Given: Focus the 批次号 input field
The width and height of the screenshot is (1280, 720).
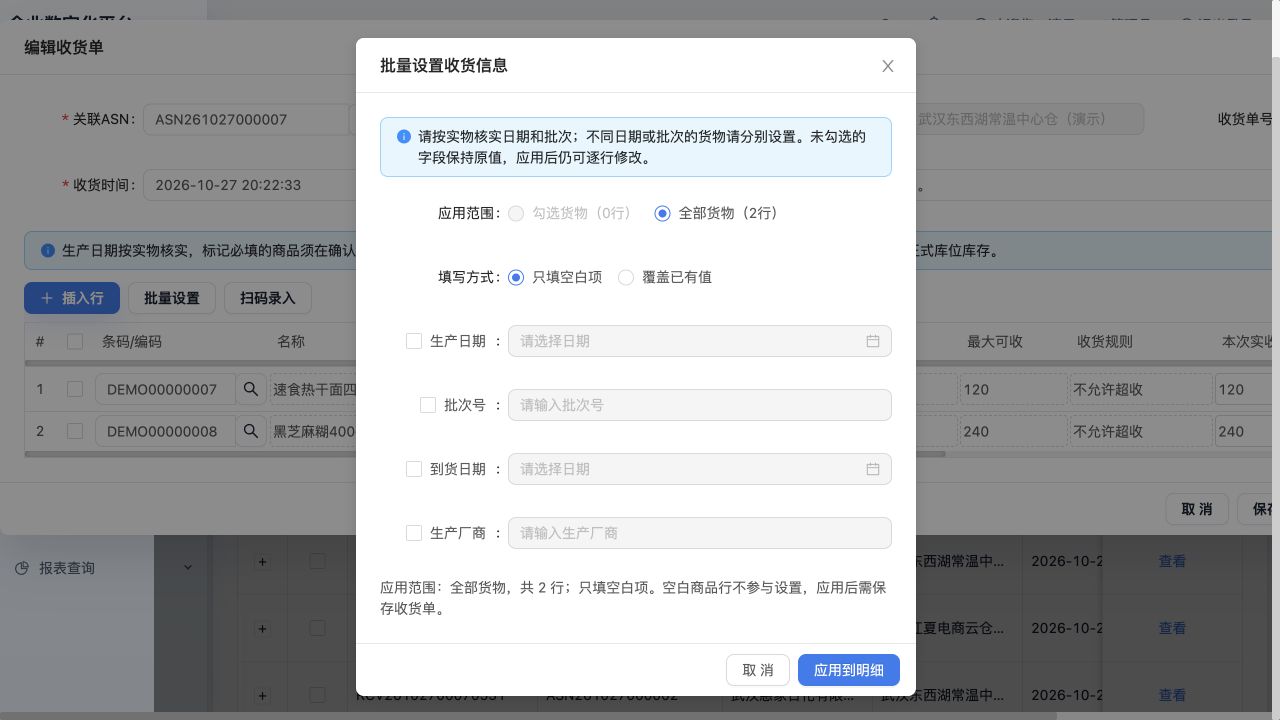Looking at the screenshot, I should [700, 405].
